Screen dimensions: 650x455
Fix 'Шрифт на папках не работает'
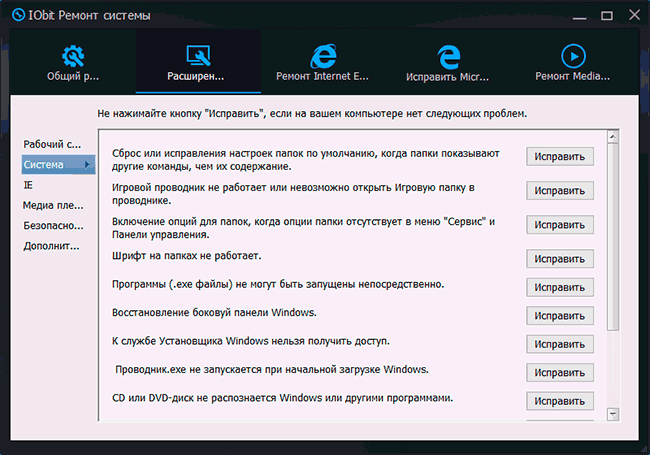click(x=560, y=259)
